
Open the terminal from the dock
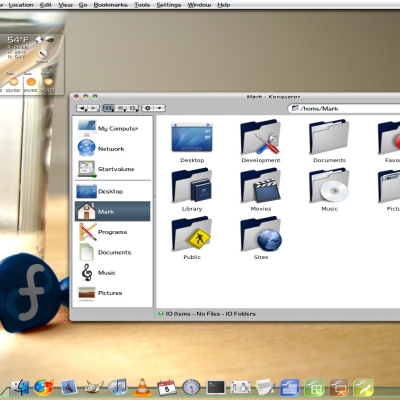pos(216,387)
